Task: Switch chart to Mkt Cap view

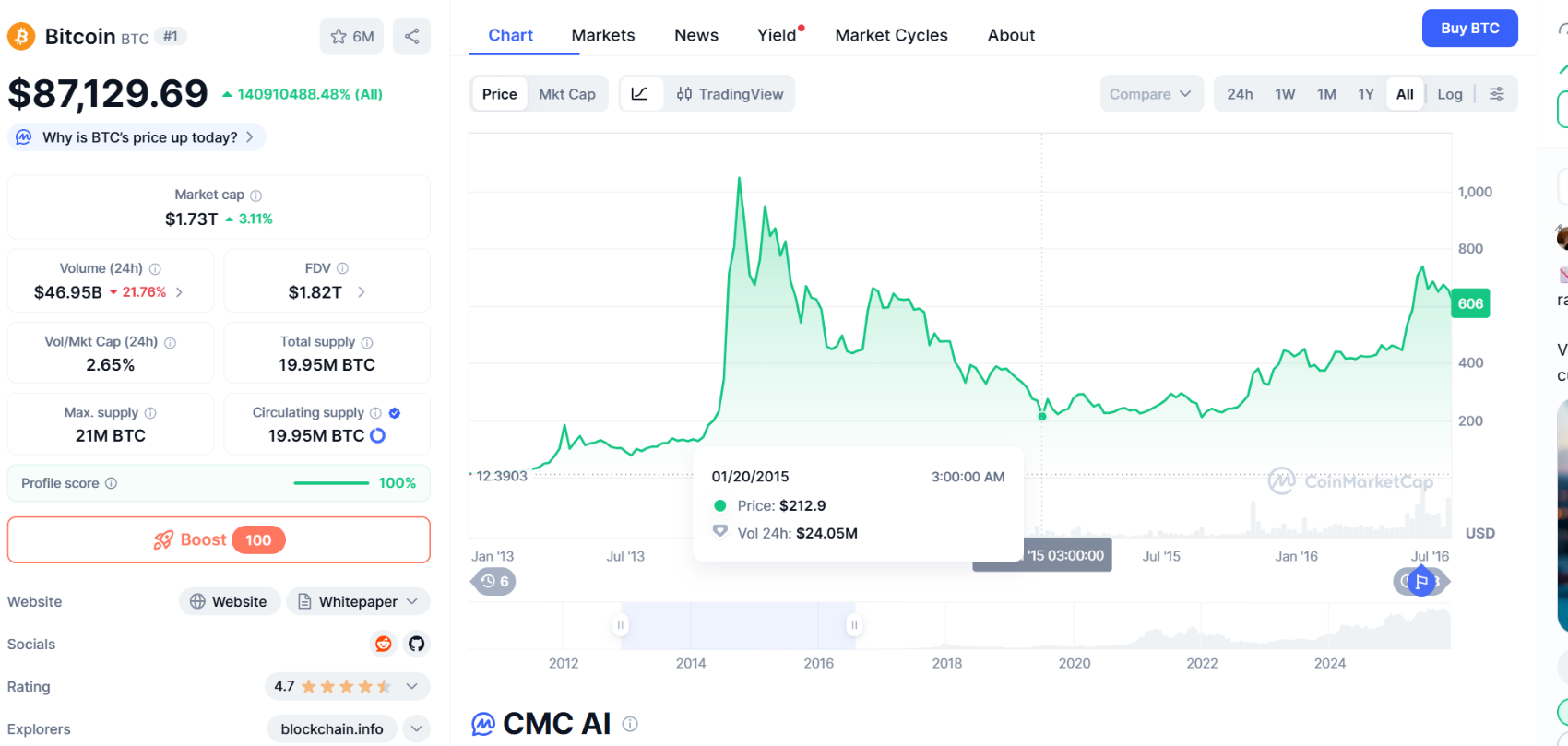Action: click(566, 94)
